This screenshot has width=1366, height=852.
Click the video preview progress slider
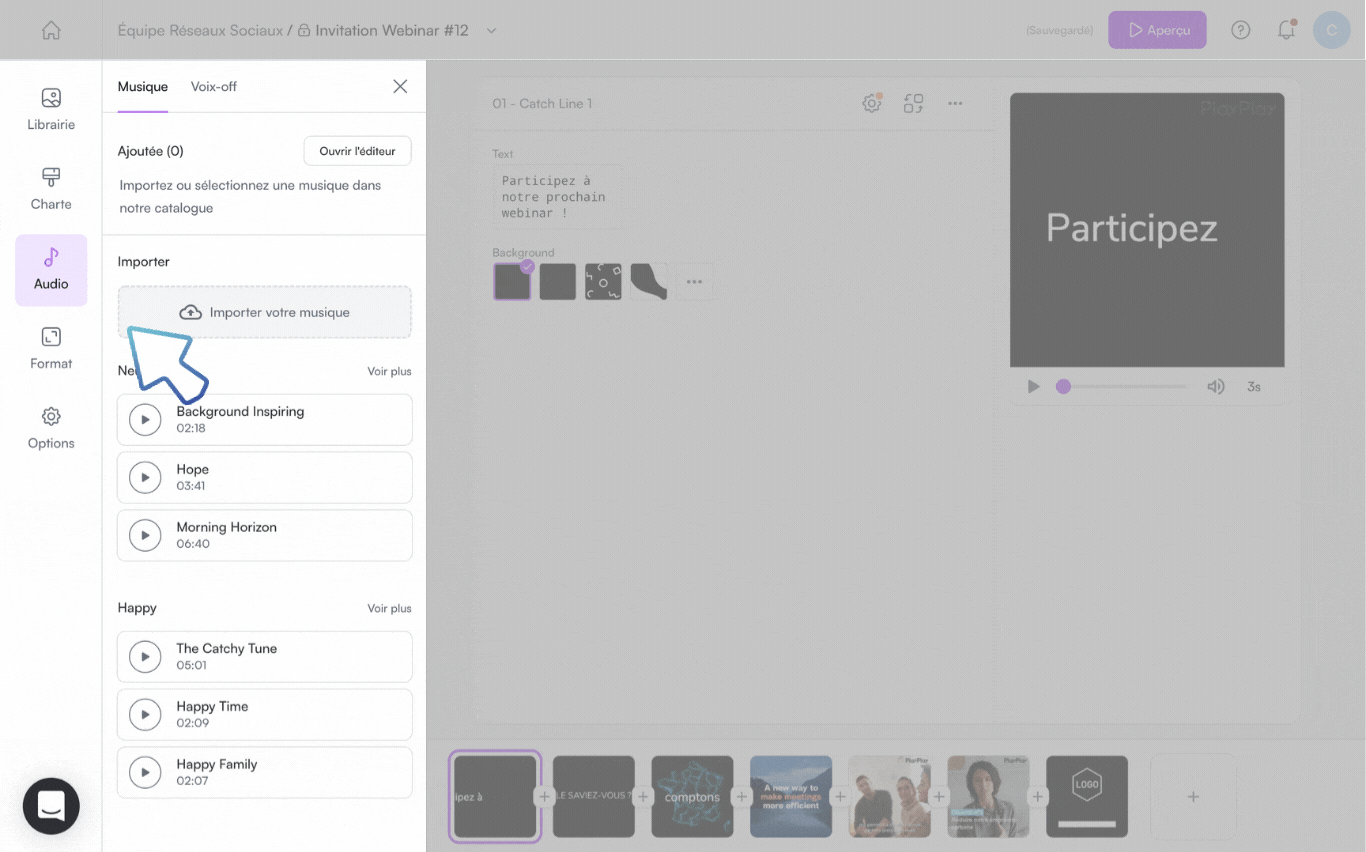pos(1122,386)
